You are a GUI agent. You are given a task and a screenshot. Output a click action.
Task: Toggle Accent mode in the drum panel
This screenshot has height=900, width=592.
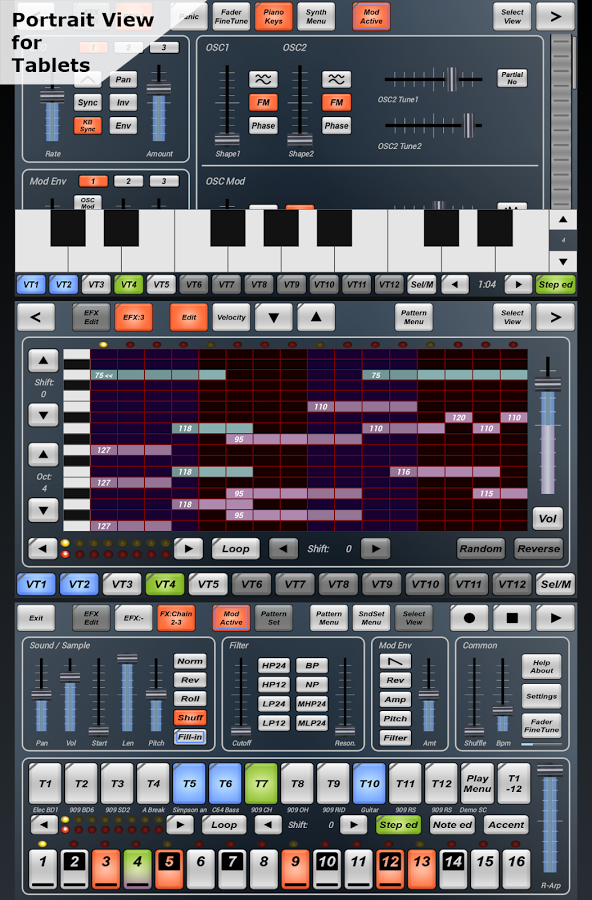(506, 825)
